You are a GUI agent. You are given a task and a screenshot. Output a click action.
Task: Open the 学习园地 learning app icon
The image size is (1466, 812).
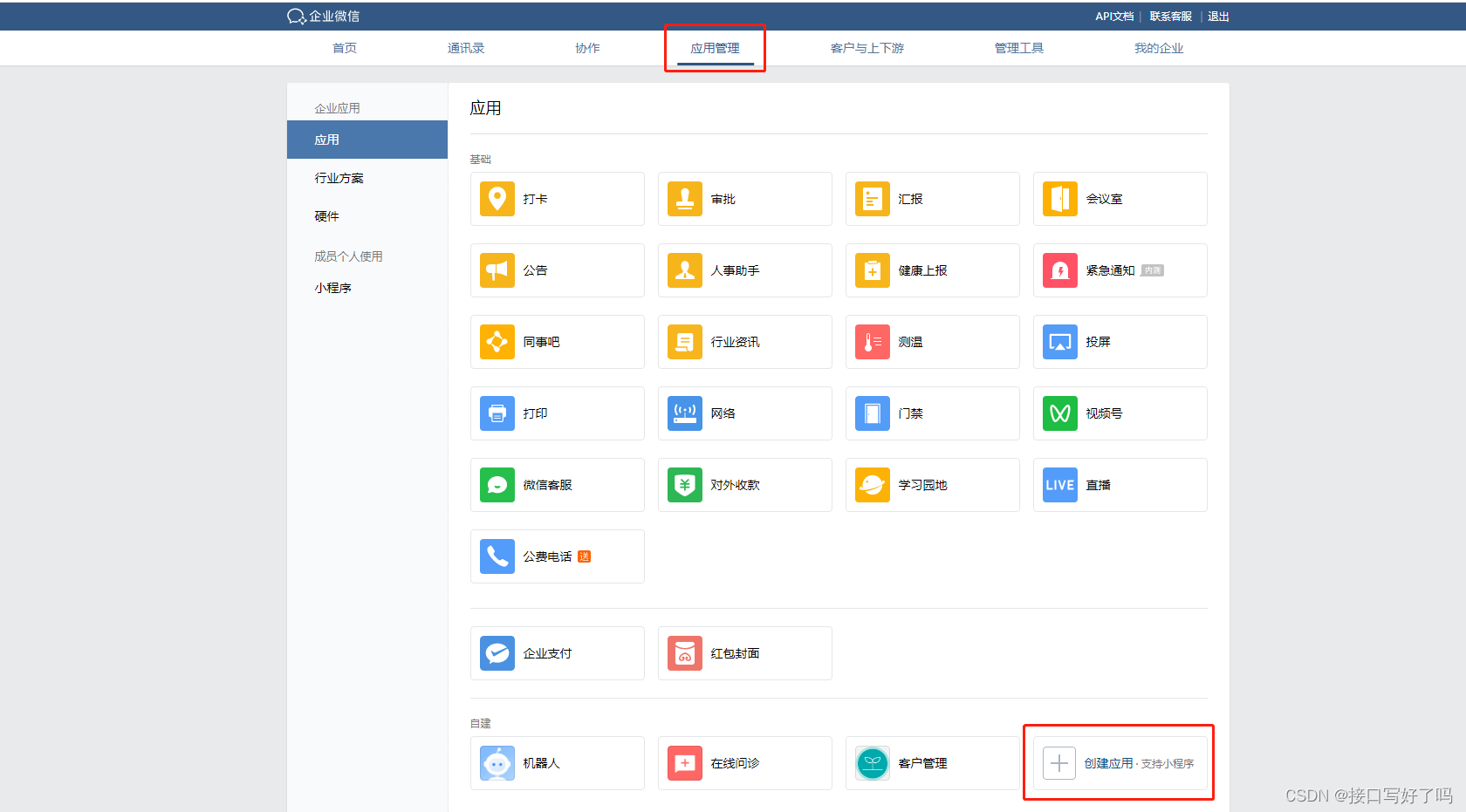point(873,485)
